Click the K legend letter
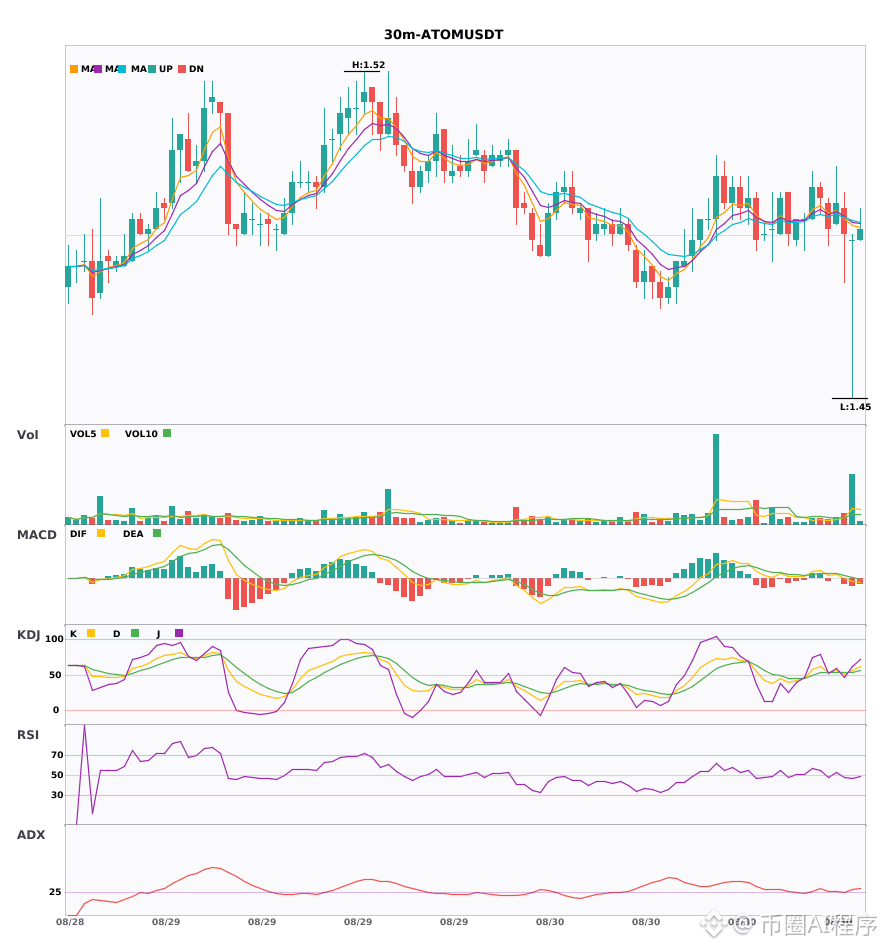 pyautogui.click(x=73, y=634)
